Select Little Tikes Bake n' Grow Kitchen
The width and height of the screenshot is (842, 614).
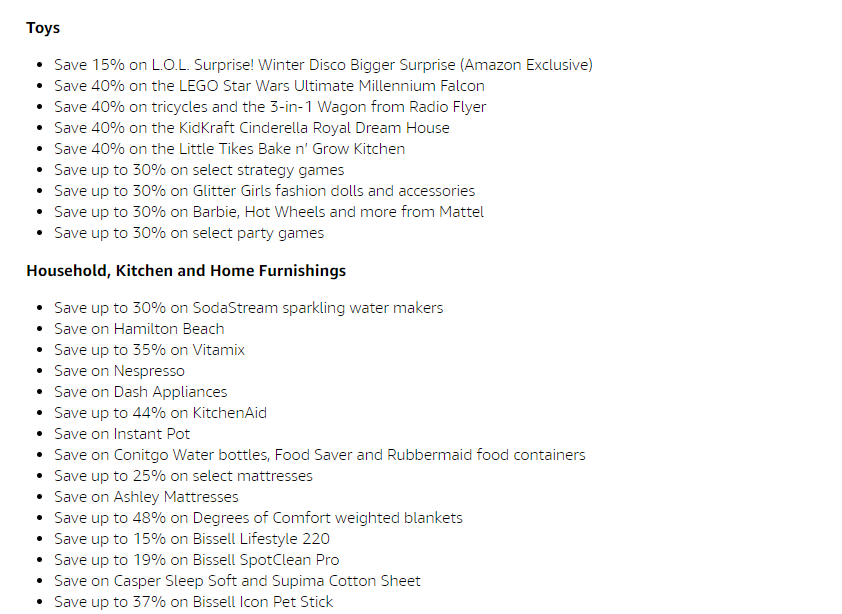[229, 149]
